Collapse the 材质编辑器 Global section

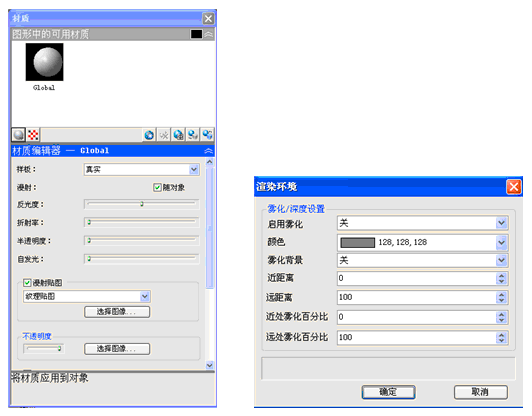tap(209, 151)
